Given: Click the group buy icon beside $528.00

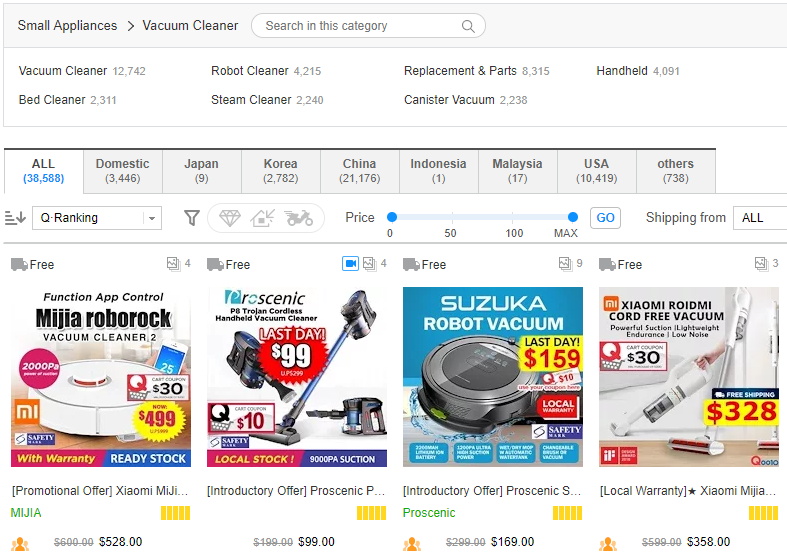Looking at the screenshot, I should (20, 543).
